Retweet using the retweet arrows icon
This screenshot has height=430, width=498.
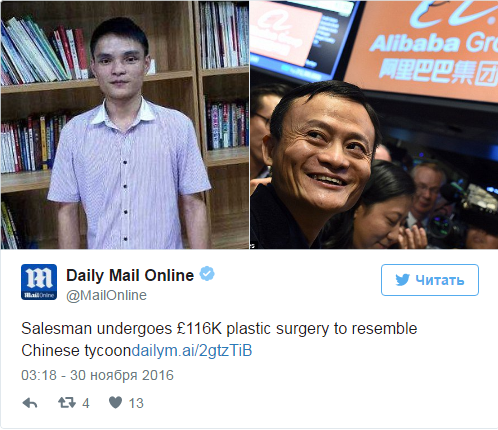pos(67,403)
